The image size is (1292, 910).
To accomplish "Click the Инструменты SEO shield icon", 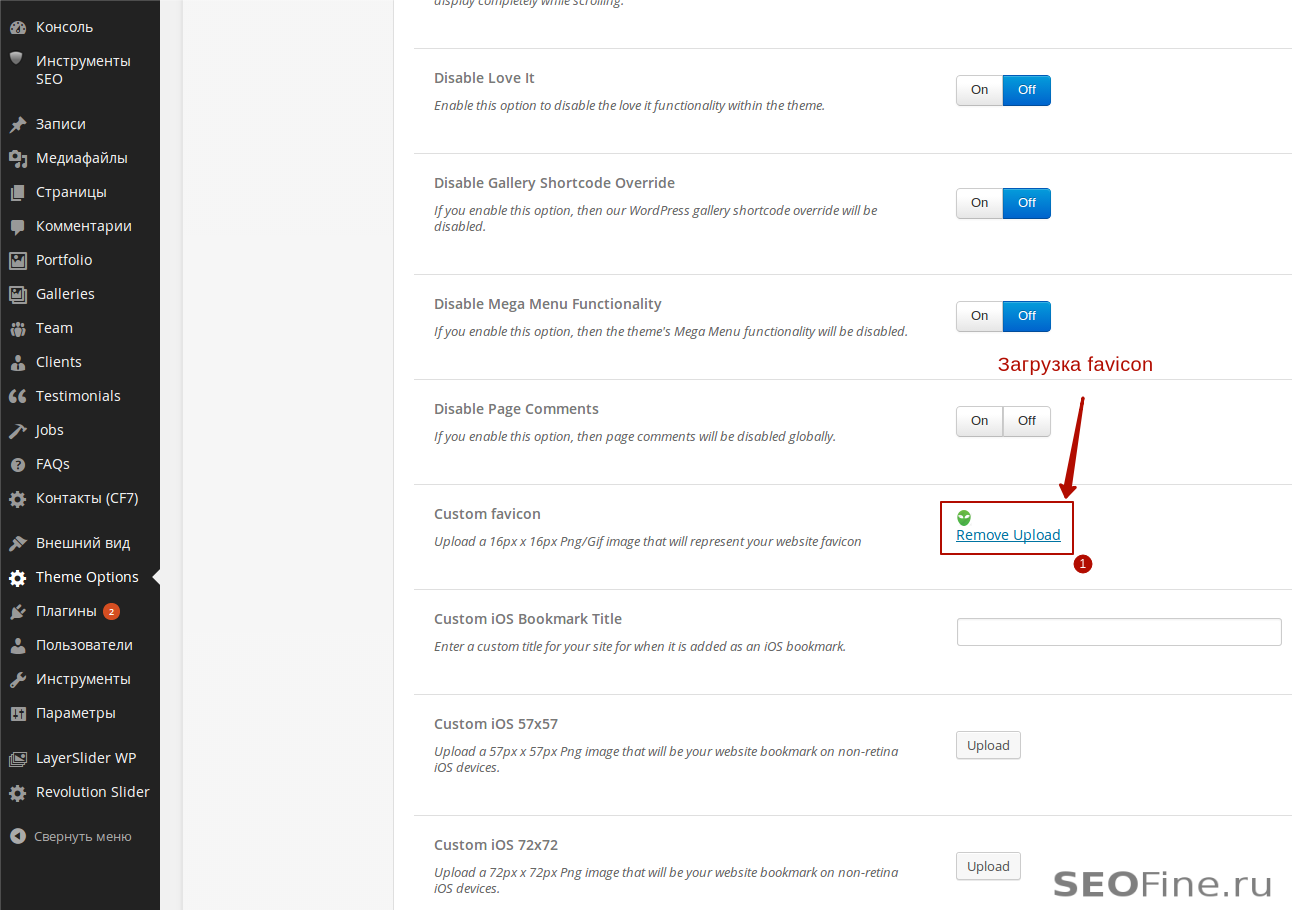I will click(x=17, y=59).
